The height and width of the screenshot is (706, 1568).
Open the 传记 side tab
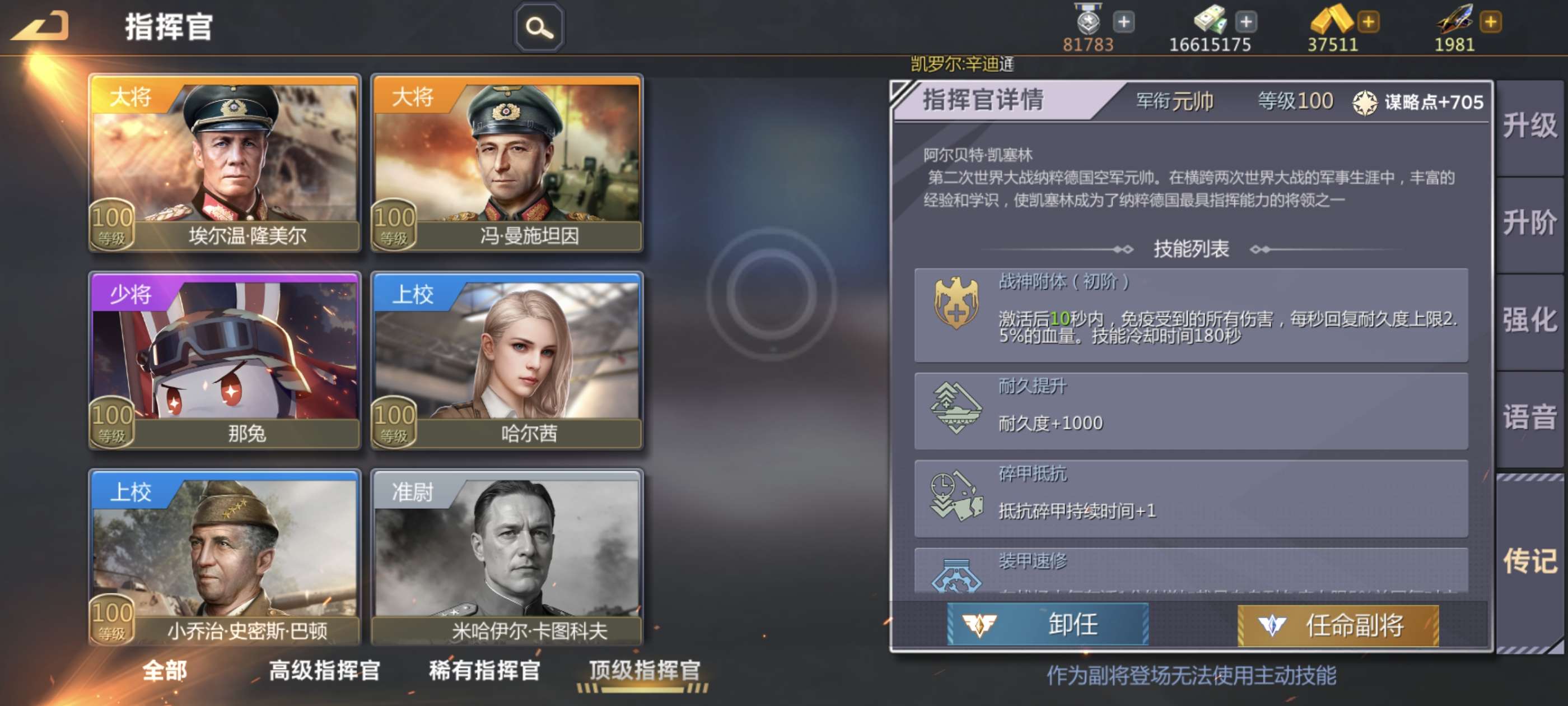[1530, 561]
